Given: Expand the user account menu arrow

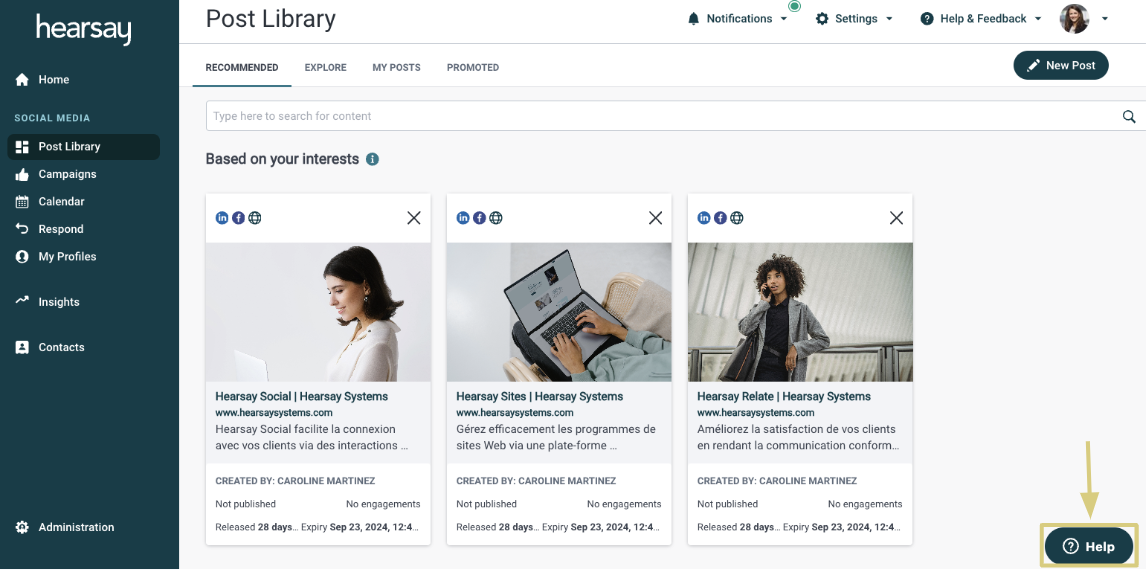Looking at the screenshot, I should [x=1104, y=19].
